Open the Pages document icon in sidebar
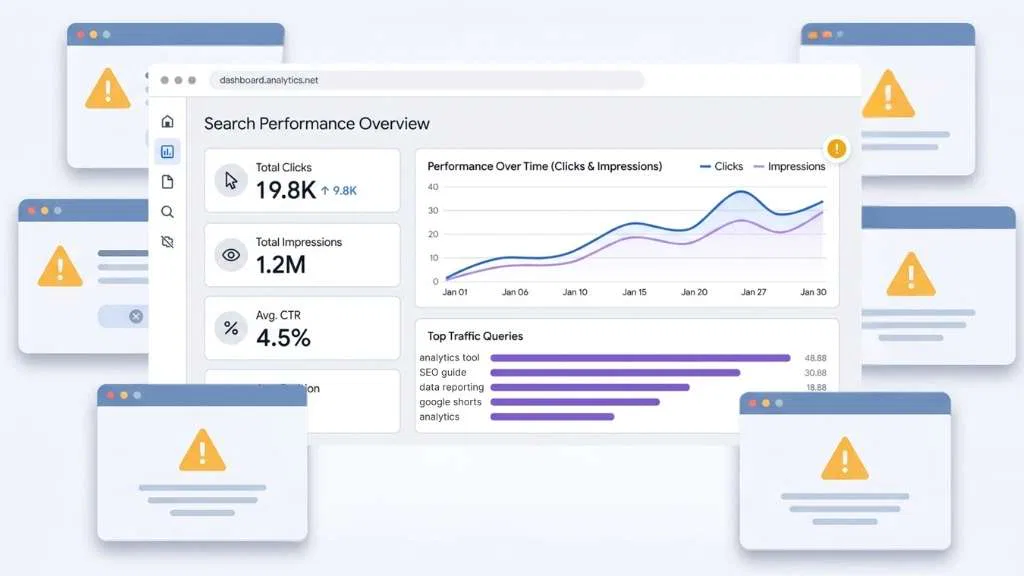This screenshot has height=576, width=1024. (167, 181)
